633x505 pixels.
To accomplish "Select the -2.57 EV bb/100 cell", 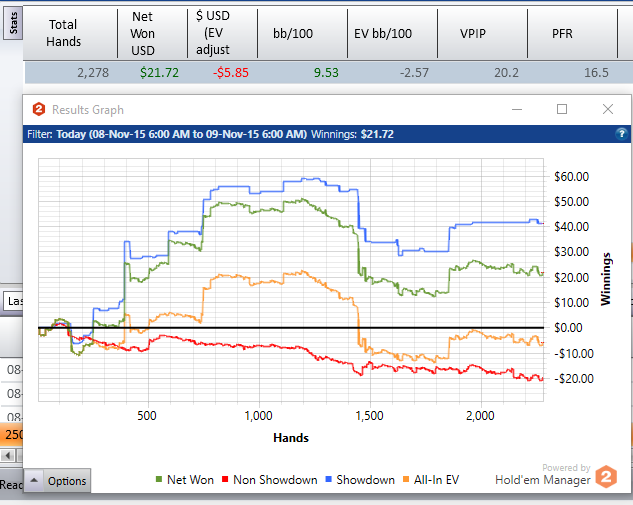I will (x=414, y=73).
